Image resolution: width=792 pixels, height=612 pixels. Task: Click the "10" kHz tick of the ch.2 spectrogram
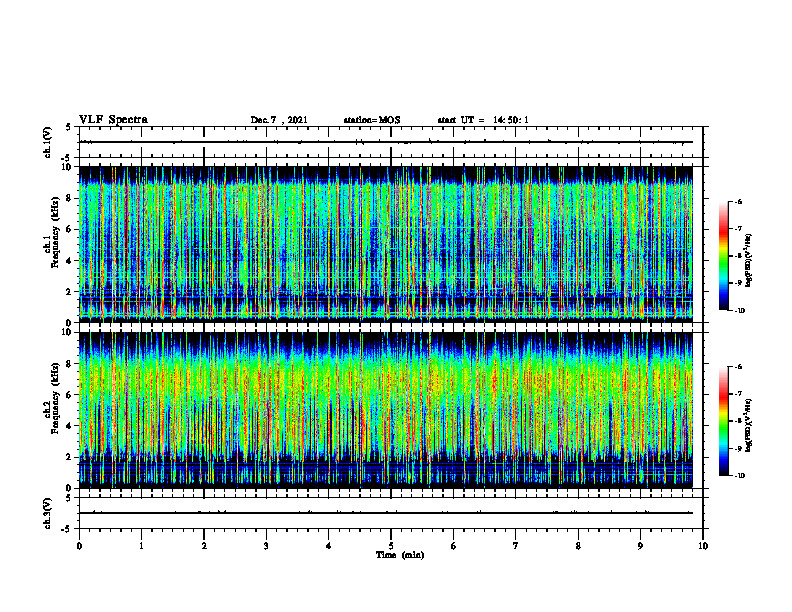(x=68, y=332)
